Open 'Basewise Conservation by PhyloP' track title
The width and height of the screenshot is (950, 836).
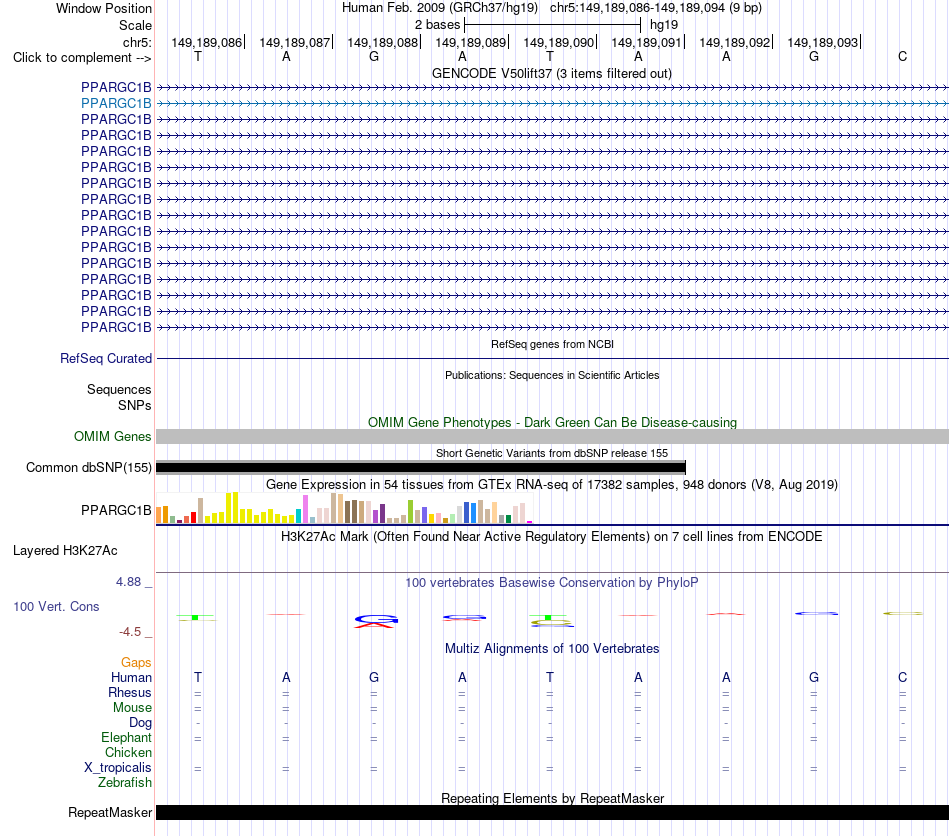[x=552, y=583]
